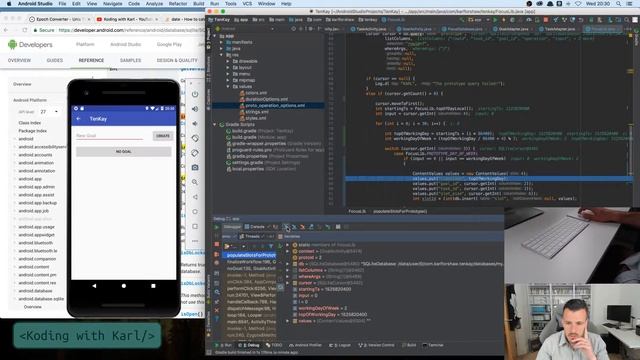Take an emulator screenshot with camera icon

pyautogui.click(x=195, y=167)
